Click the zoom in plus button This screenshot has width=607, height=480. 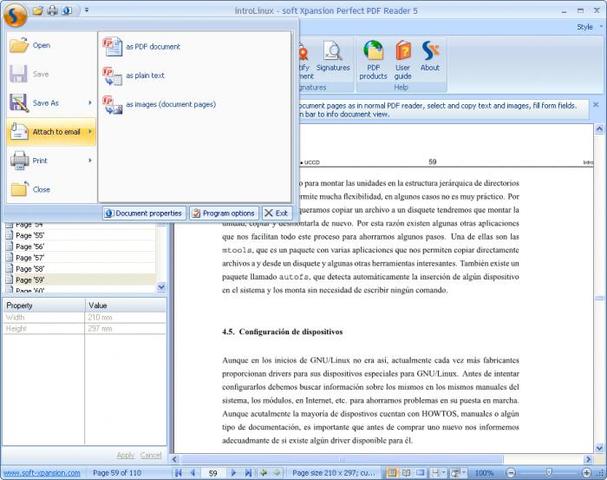[586, 473]
